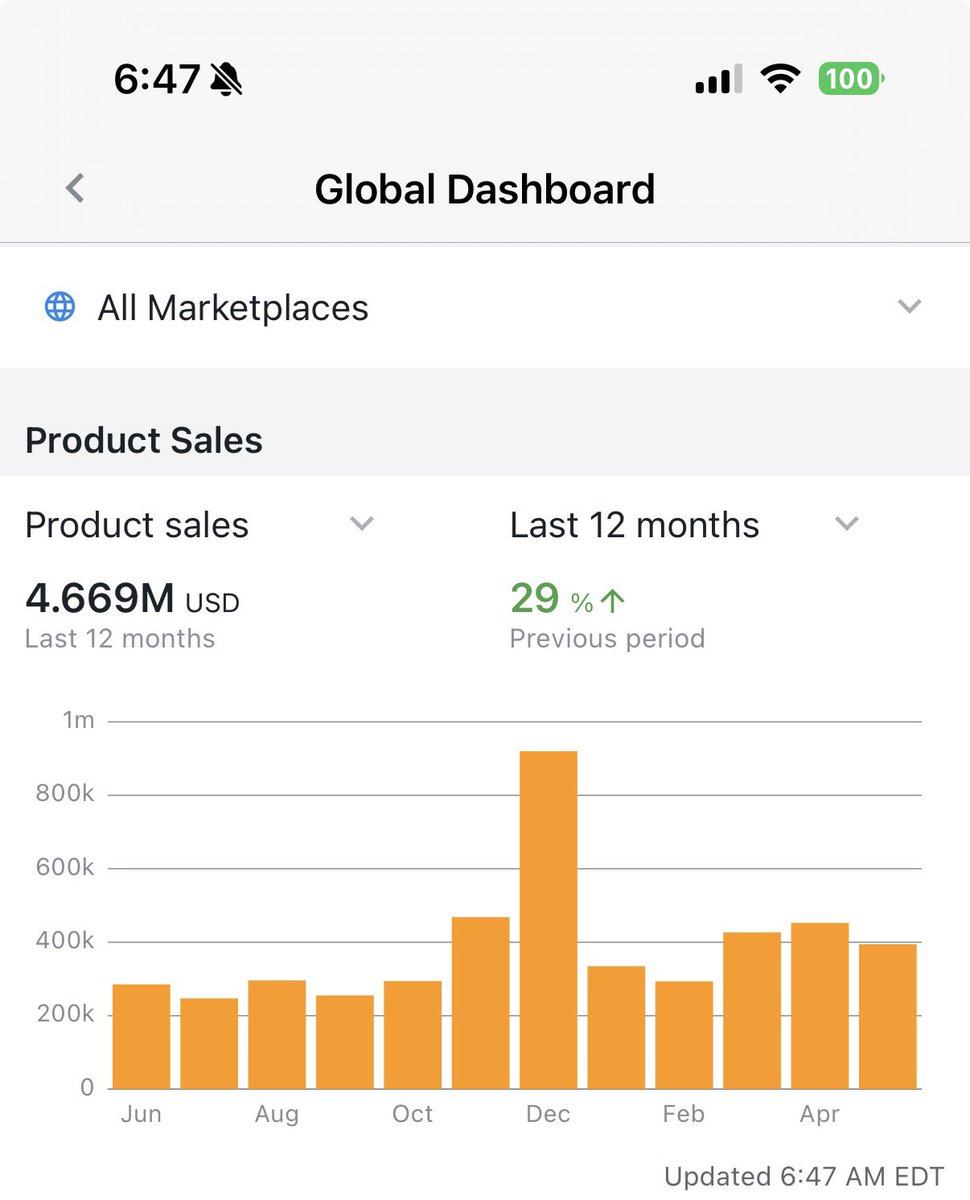Viewport: 970px width, 1200px height.
Task: Select the August sales bar
Action: point(277,1035)
